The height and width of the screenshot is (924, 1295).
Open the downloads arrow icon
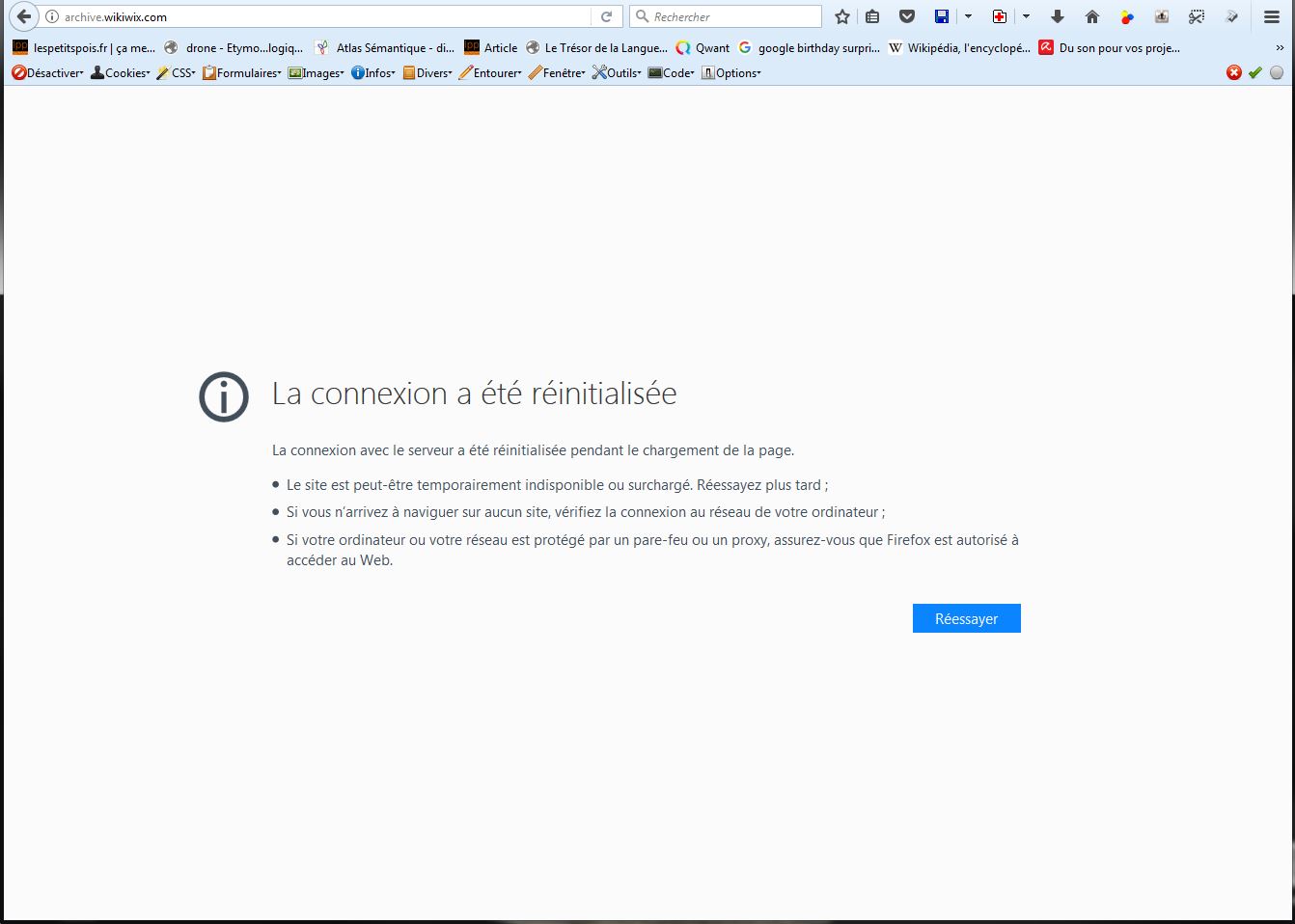point(1058,16)
